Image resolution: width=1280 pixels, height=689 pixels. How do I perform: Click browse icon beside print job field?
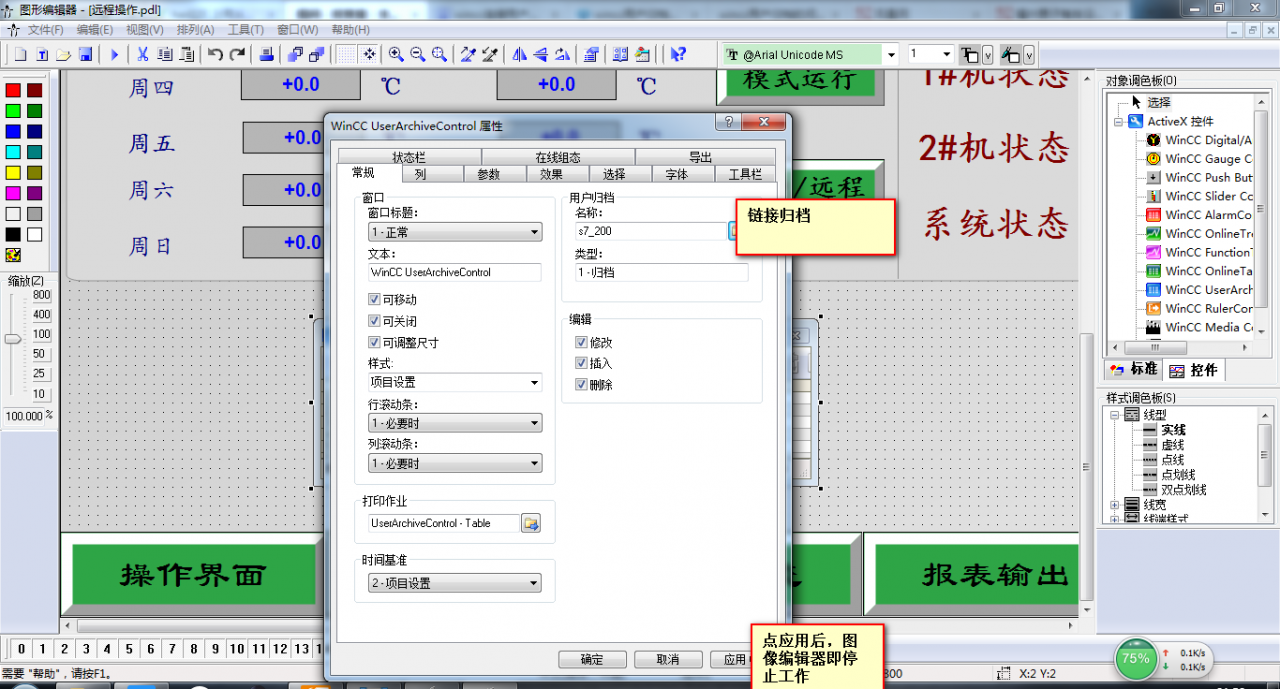point(530,523)
